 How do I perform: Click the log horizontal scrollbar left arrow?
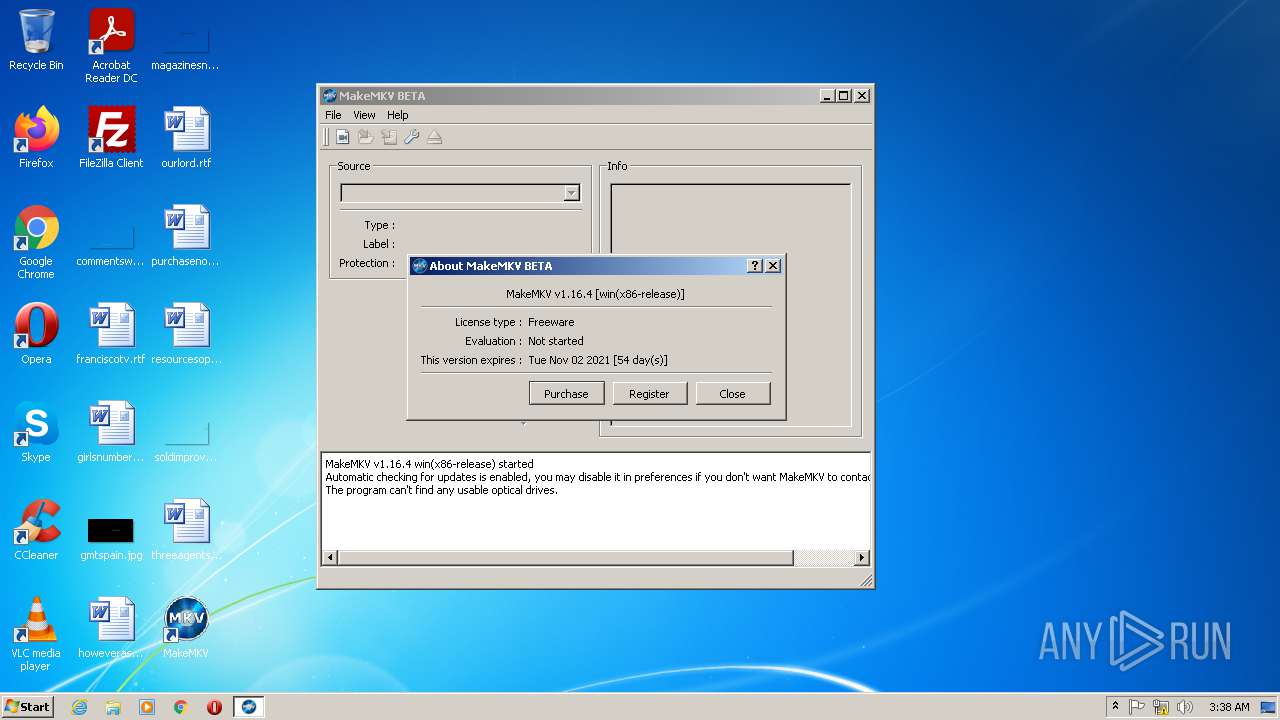click(330, 558)
